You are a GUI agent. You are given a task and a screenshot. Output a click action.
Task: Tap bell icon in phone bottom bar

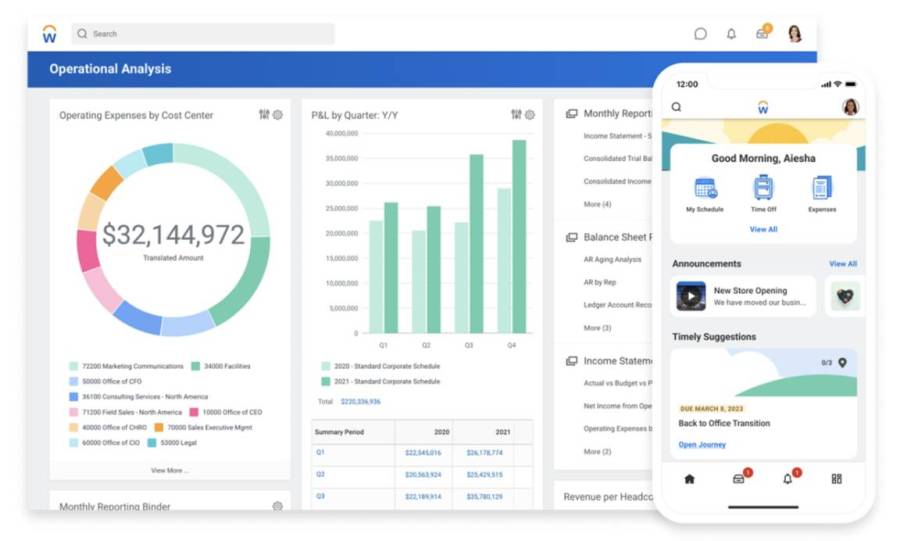coord(790,477)
